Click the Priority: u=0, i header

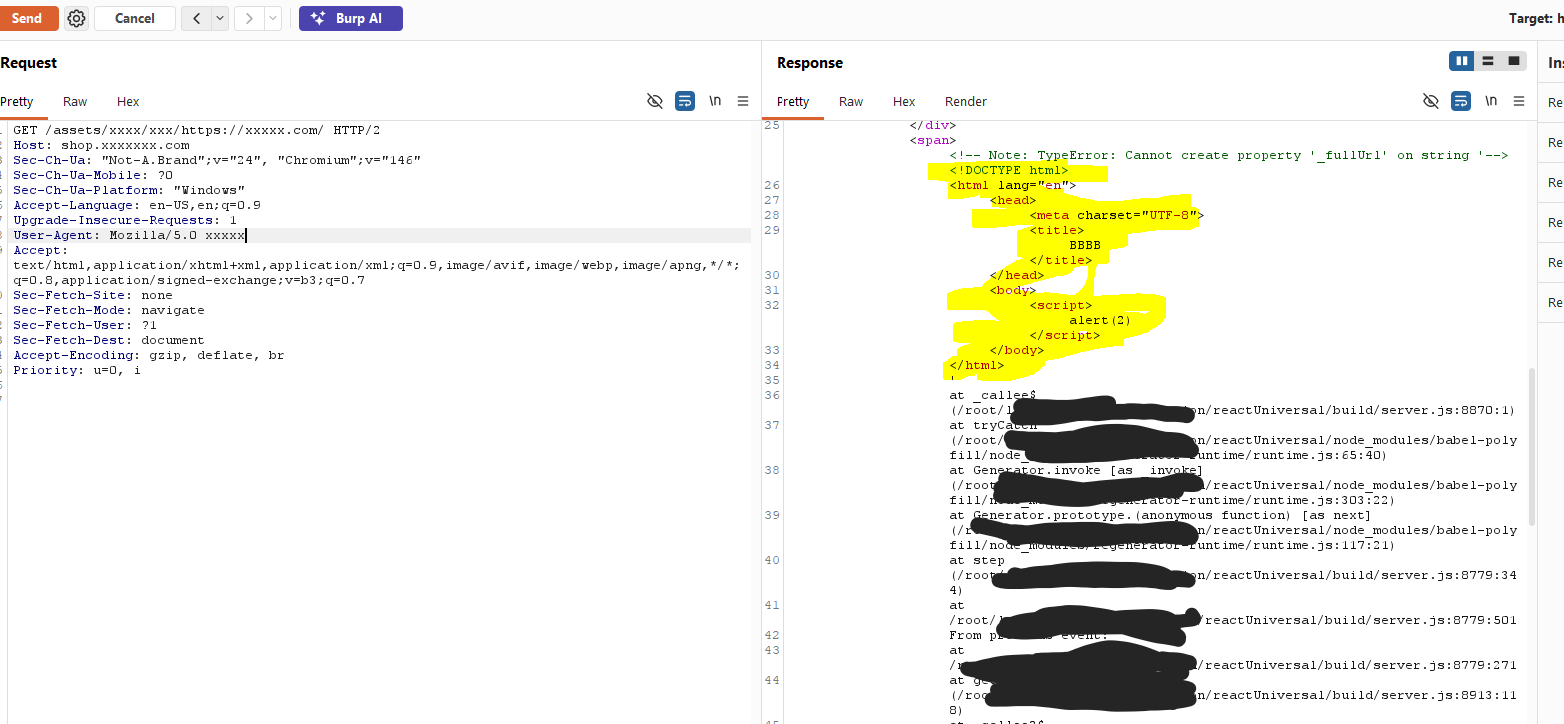77,370
